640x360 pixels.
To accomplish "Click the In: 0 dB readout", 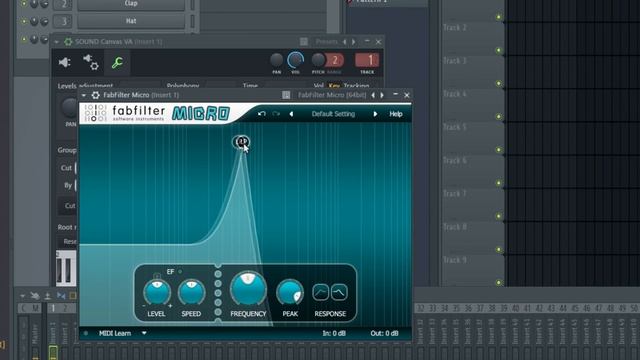I will click(334, 333).
